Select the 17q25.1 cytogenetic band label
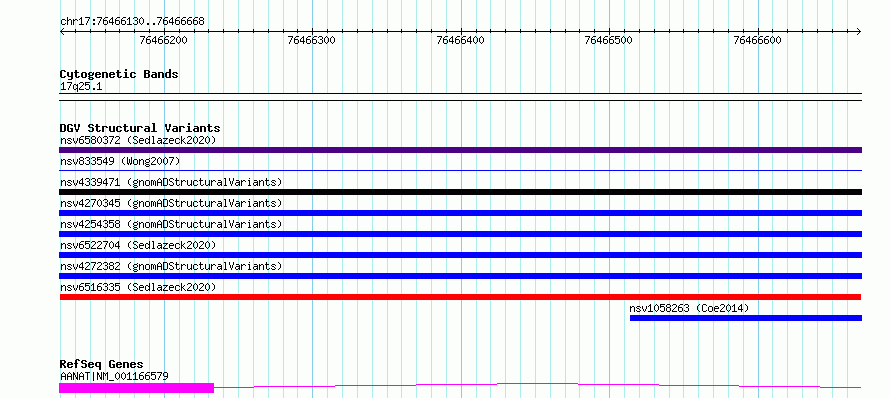Screen dimensions: 890x398 coord(81,87)
